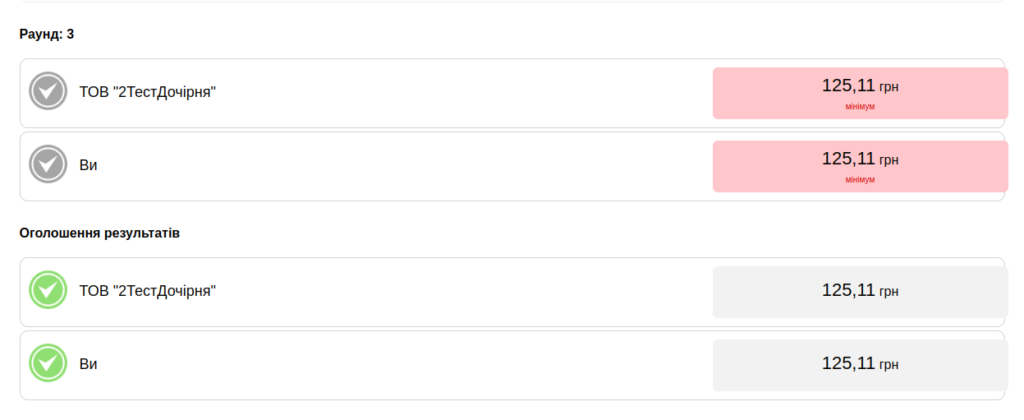This screenshot has width=1024, height=420.
Task: Click "грн" currency in ТОВ "2ТестДочірня" final result
Action: [x=889, y=292]
